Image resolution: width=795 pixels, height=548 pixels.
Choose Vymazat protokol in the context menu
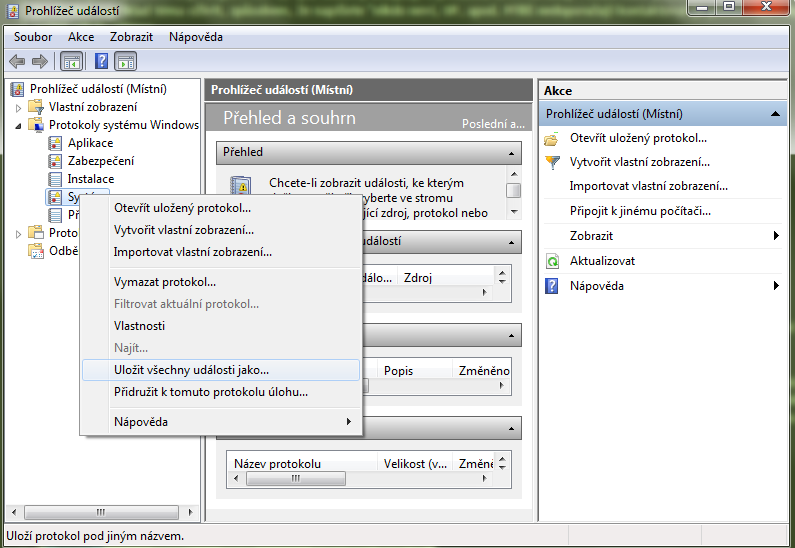tap(165, 282)
